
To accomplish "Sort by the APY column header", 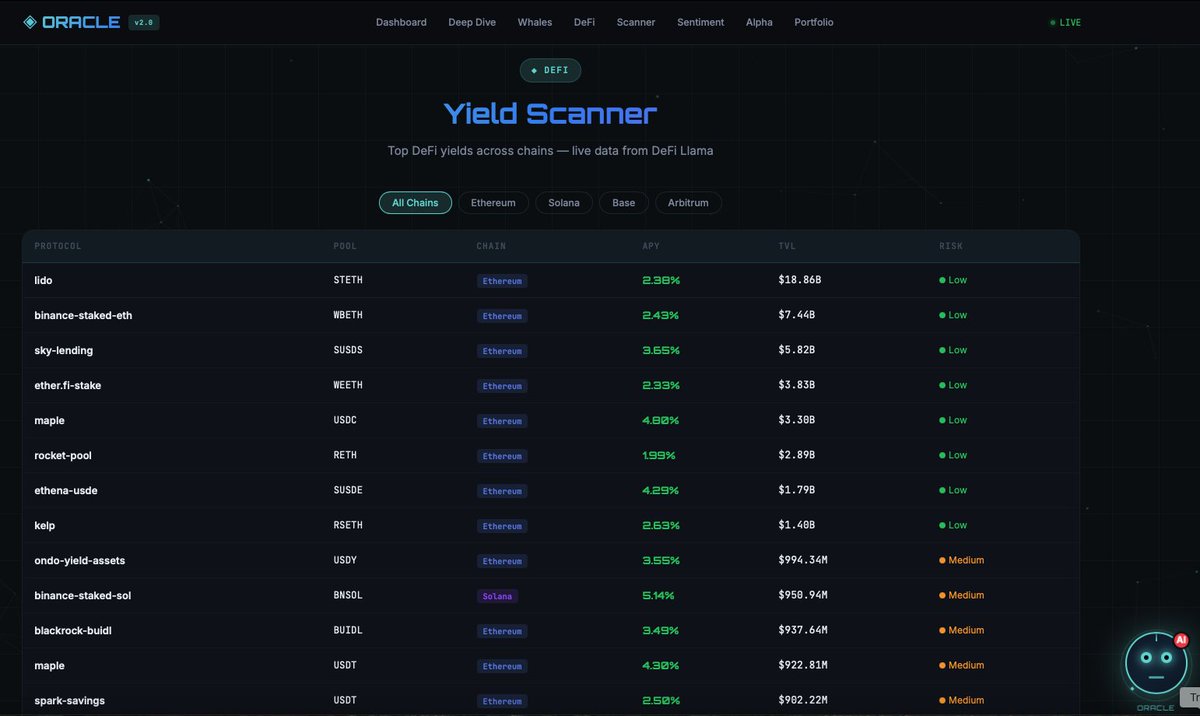I will [651, 246].
